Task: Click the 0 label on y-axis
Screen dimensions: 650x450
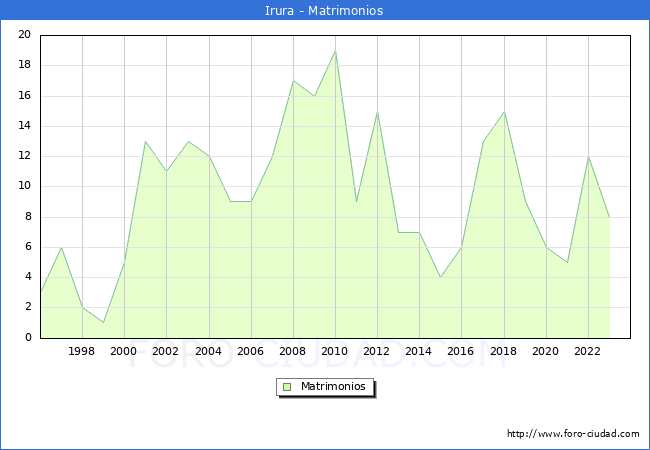Action: [27, 337]
